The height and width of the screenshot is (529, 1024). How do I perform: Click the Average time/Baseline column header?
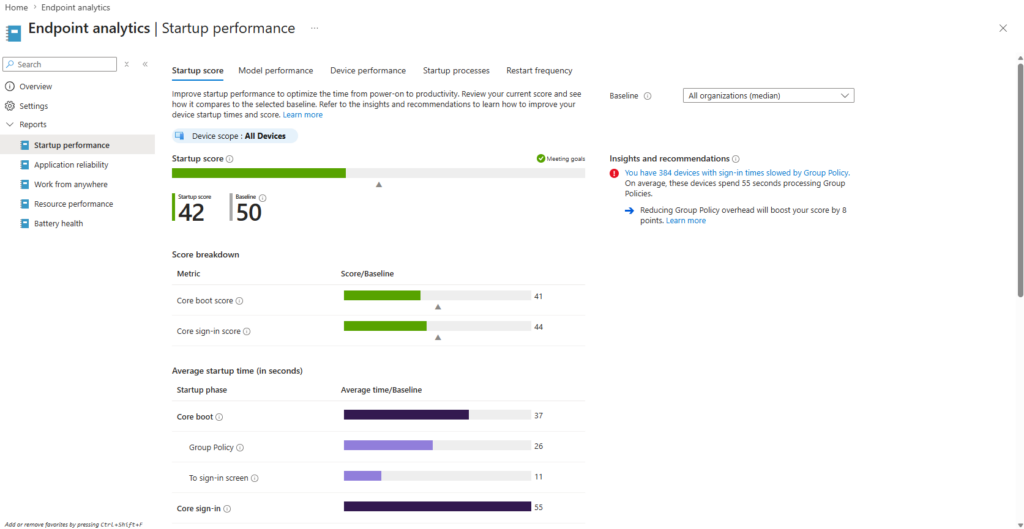381,390
